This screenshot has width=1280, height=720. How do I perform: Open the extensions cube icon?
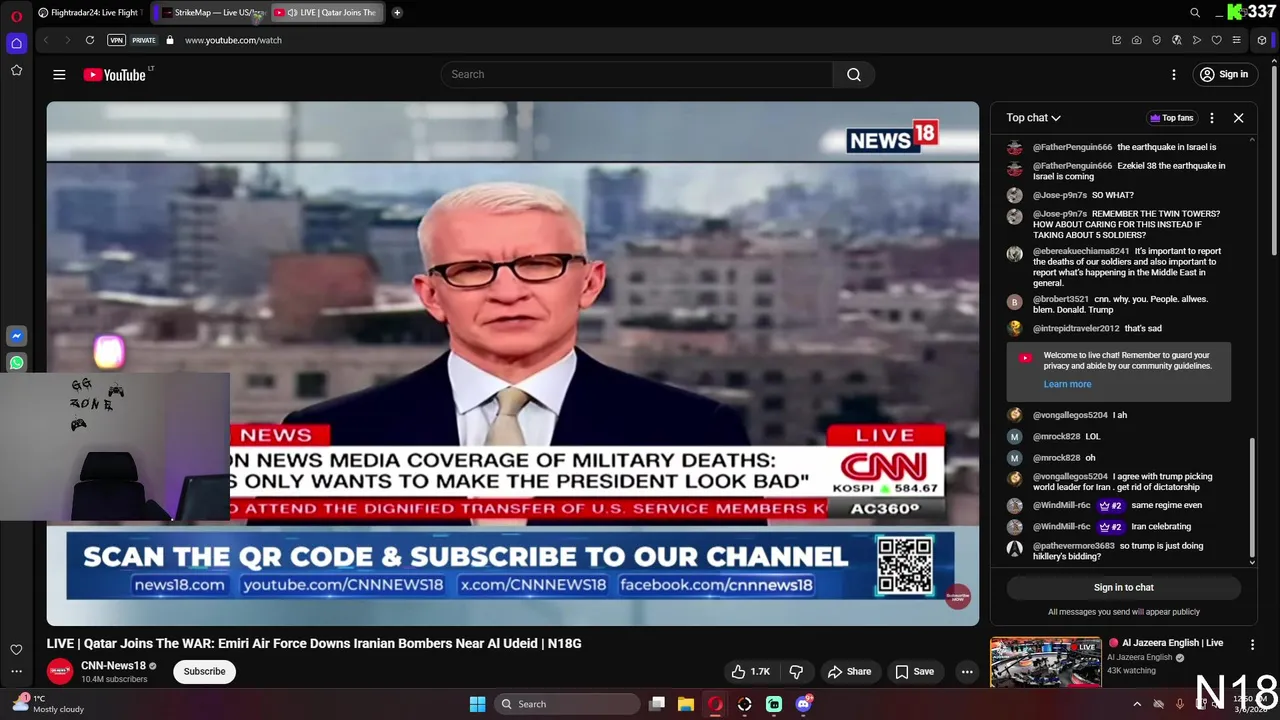1262,40
